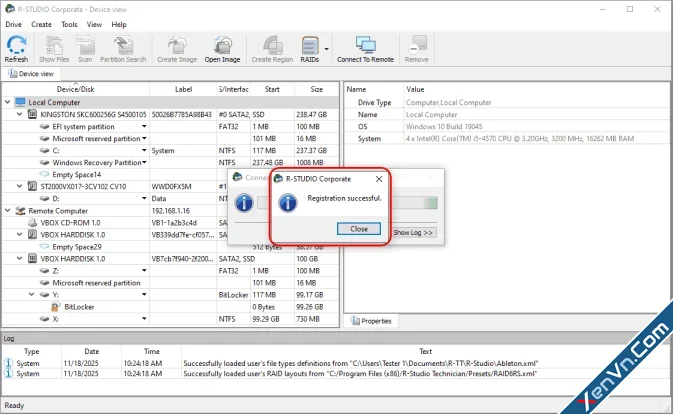Sort by the Device/Disk column header
This screenshot has width=673, height=414.
tap(76, 89)
